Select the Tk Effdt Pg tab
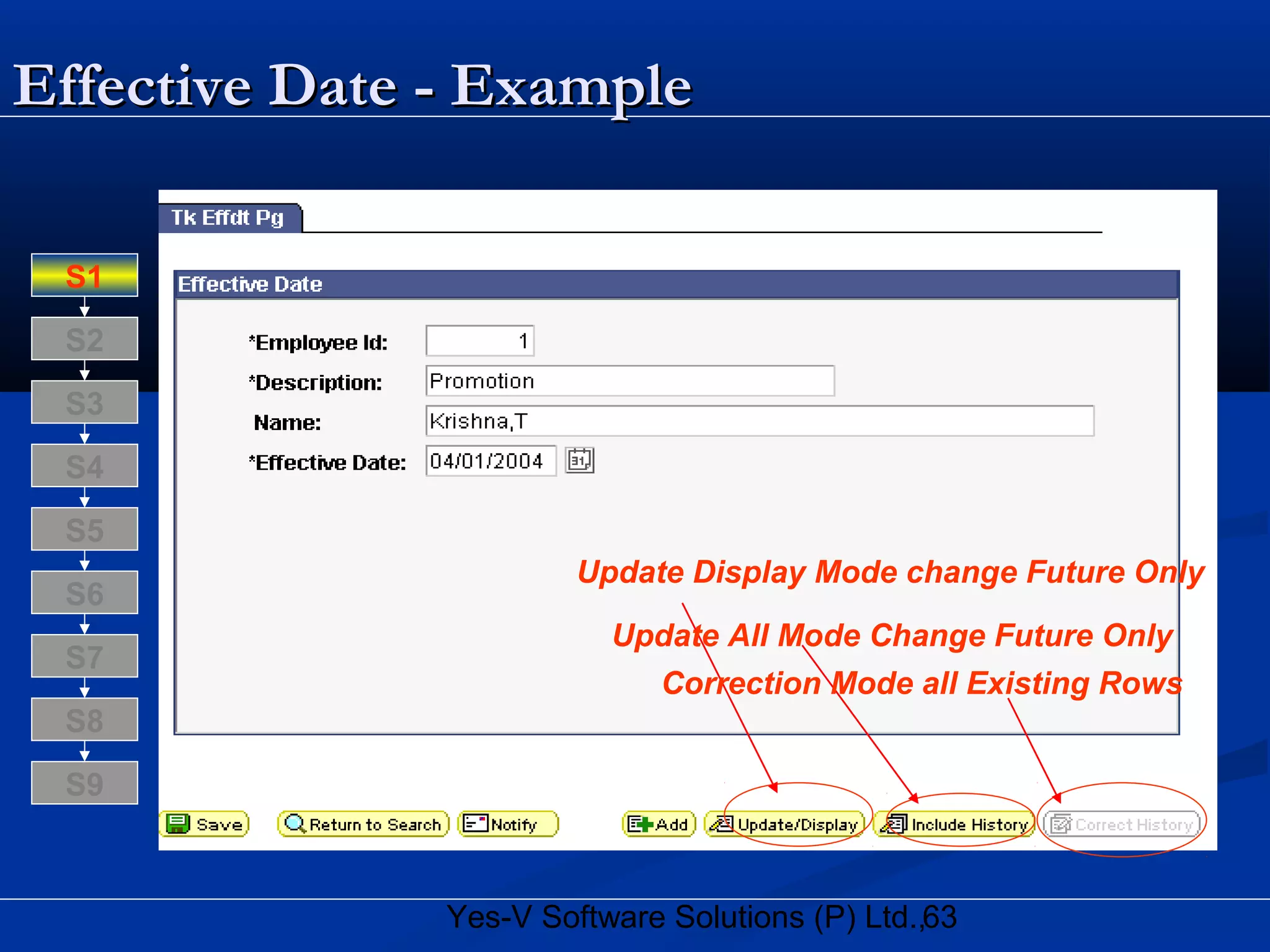Image resolution: width=1270 pixels, height=952 pixels. click(x=229, y=218)
